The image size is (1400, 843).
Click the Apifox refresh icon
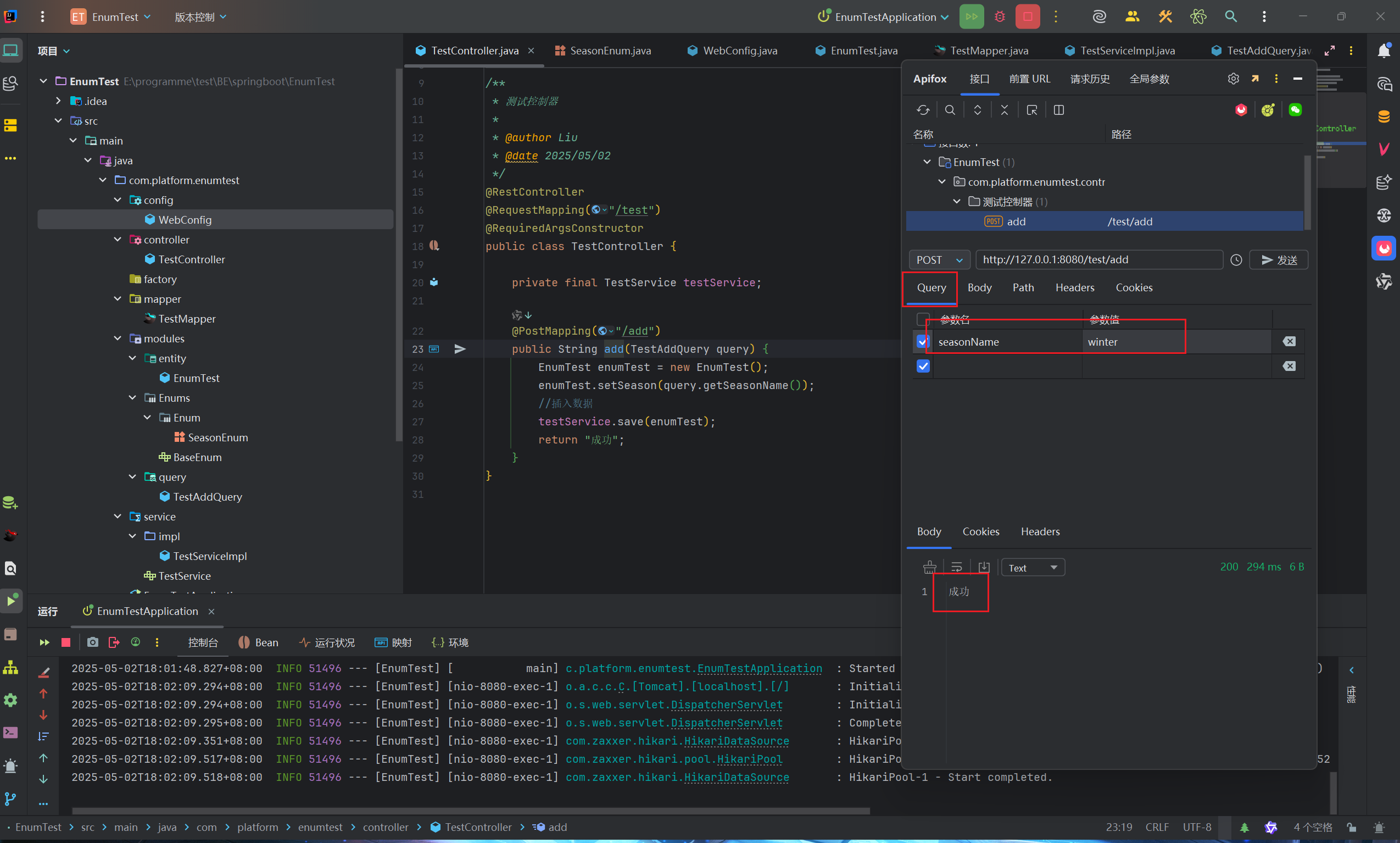pyautogui.click(x=923, y=110)
